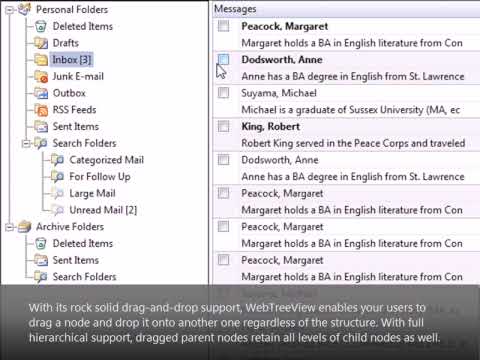Collapse the Search Folders node under Personal Folders
Viewport: 480px width, 360px height.
click(x=26, y=143)
